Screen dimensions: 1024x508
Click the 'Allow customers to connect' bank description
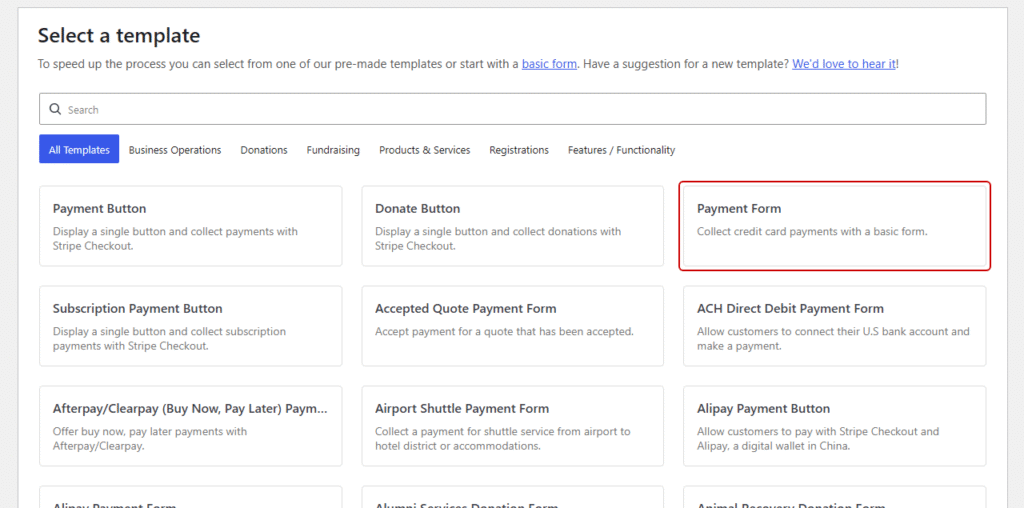coord(833,338)
